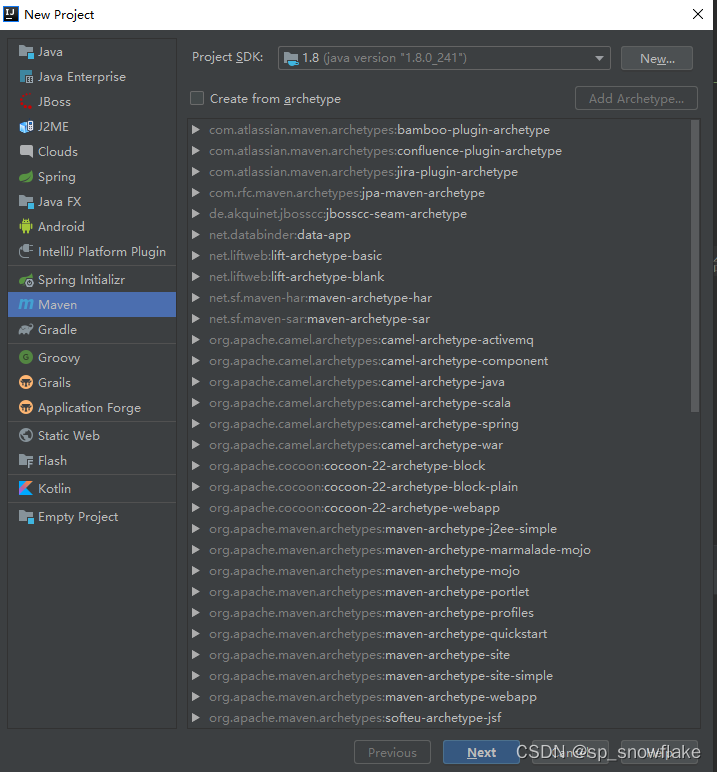The image size is (717, 772).
Task: Select Java Enterprise project type
Action: [92, 77]
